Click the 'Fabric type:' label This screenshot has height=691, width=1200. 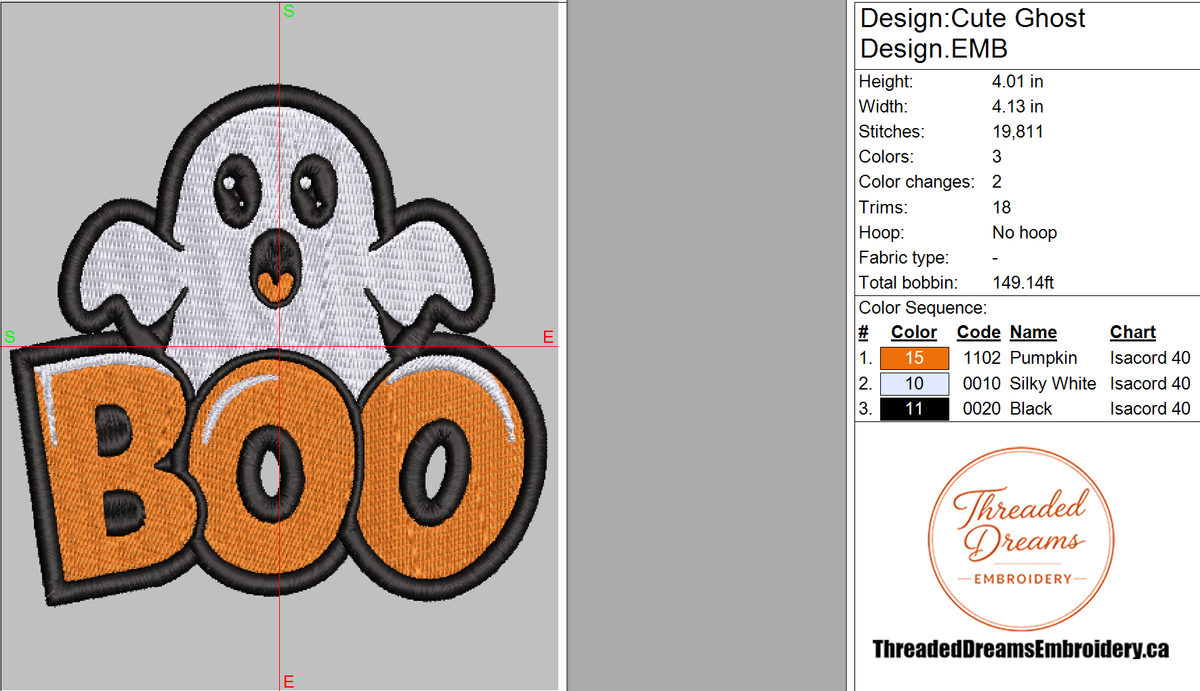[x=904, y=258]
